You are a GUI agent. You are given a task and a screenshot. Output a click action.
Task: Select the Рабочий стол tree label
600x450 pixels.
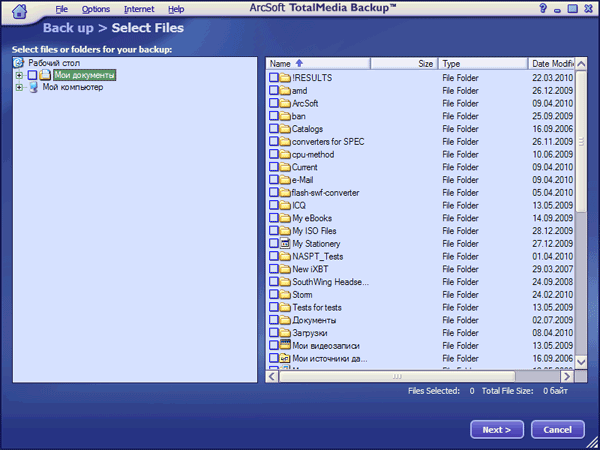pos(54,63)
